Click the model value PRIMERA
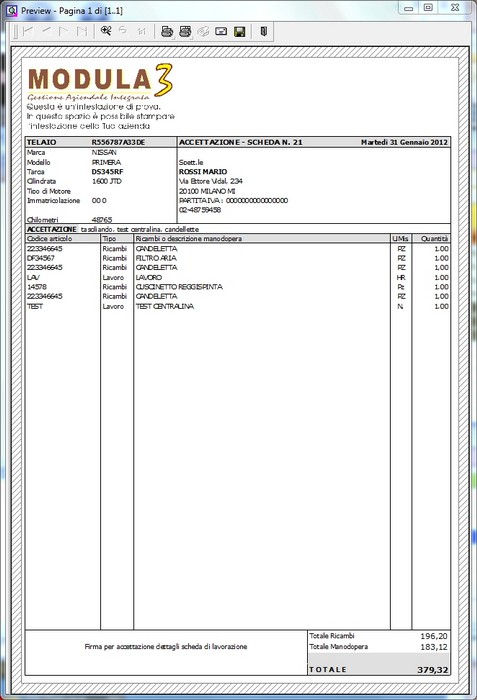The image size is (477, 700). pyautogui.click(x=106, y=162)
